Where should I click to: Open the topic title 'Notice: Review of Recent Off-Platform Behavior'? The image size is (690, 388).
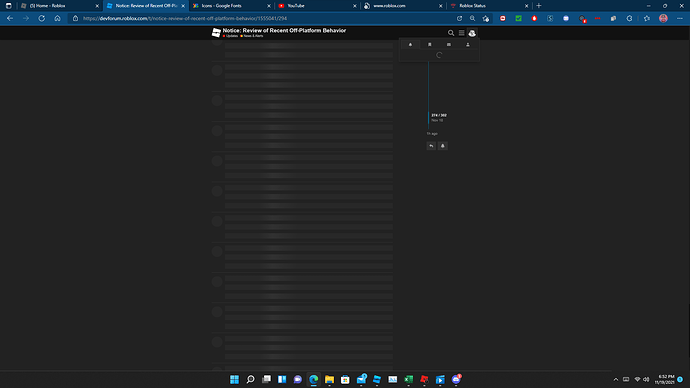(284, 30)
